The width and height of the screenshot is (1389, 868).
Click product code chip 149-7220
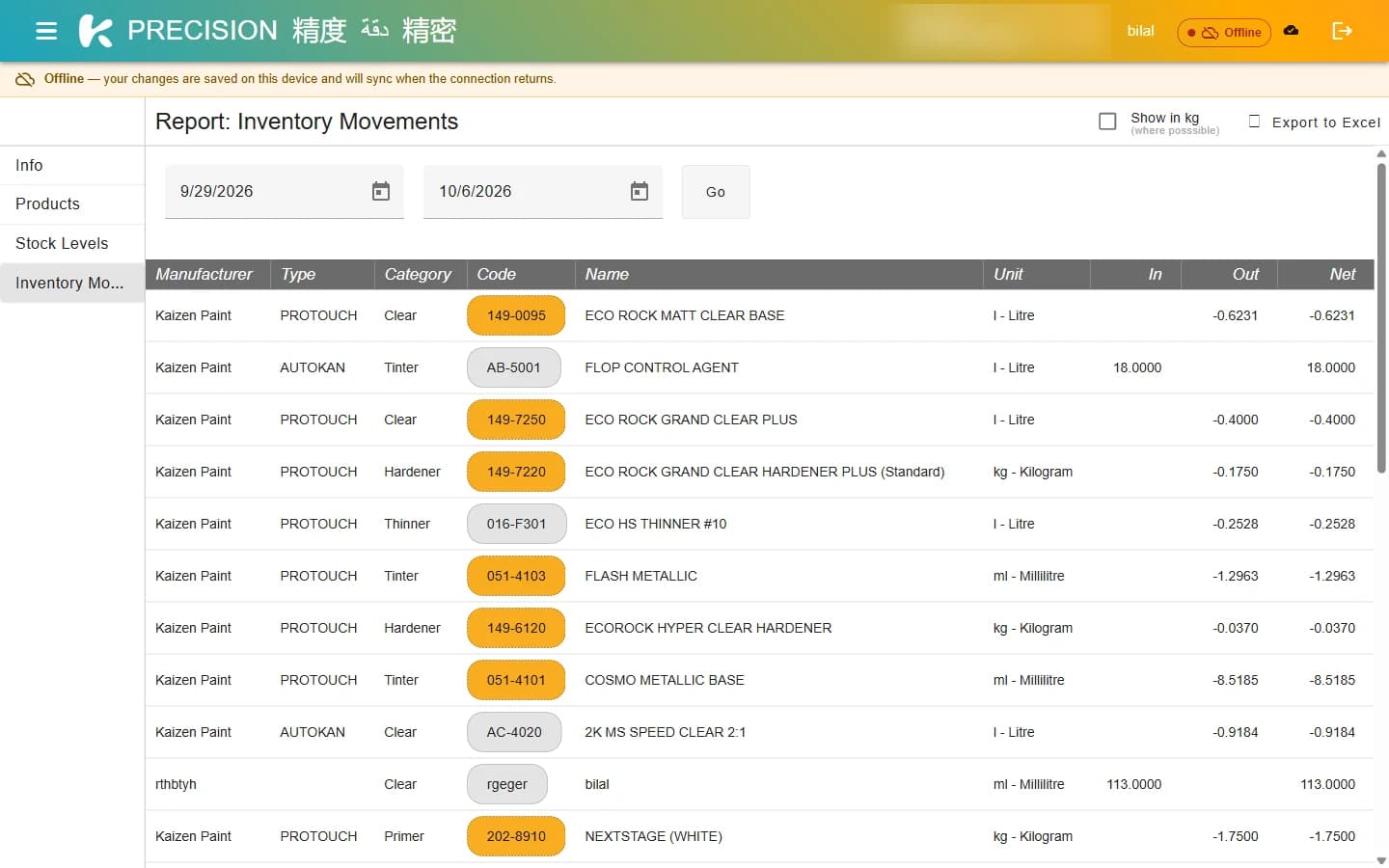[x=516, y=472]
